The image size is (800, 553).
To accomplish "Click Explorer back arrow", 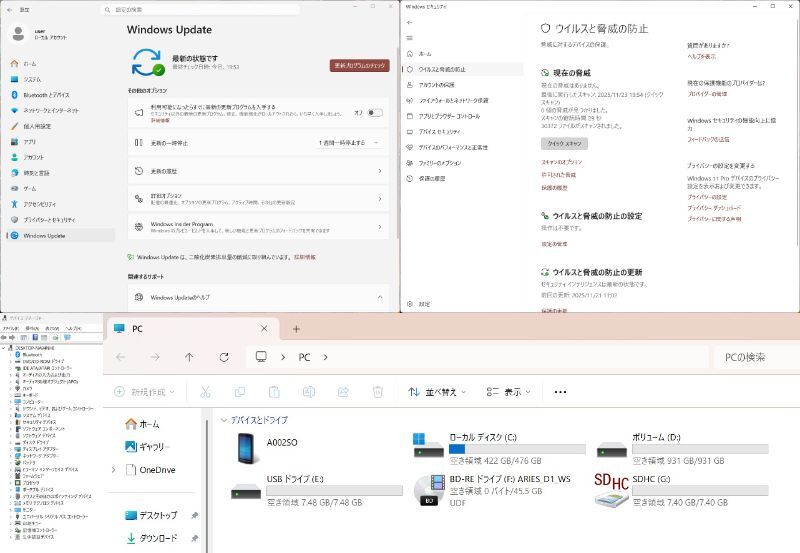I will coord(120,357).
